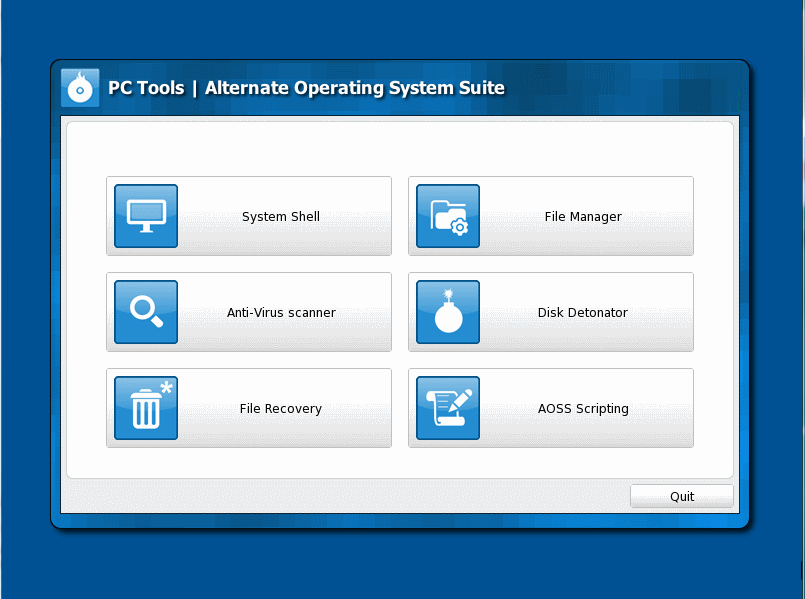
Task: Click the window title text 'Alternate Operating System Suite'
Action: [355, 88]
